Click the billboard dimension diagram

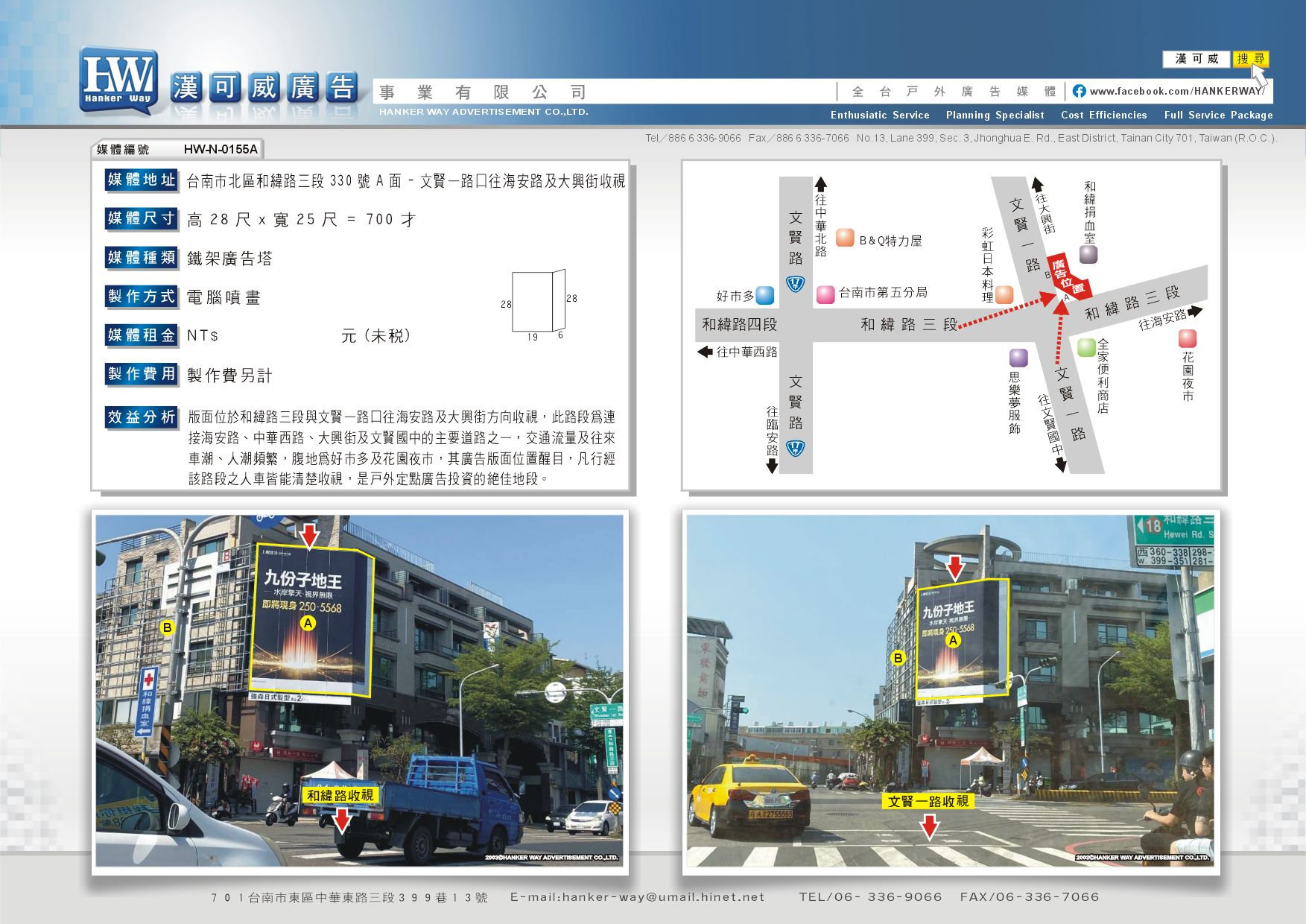(x=539, y=305)
